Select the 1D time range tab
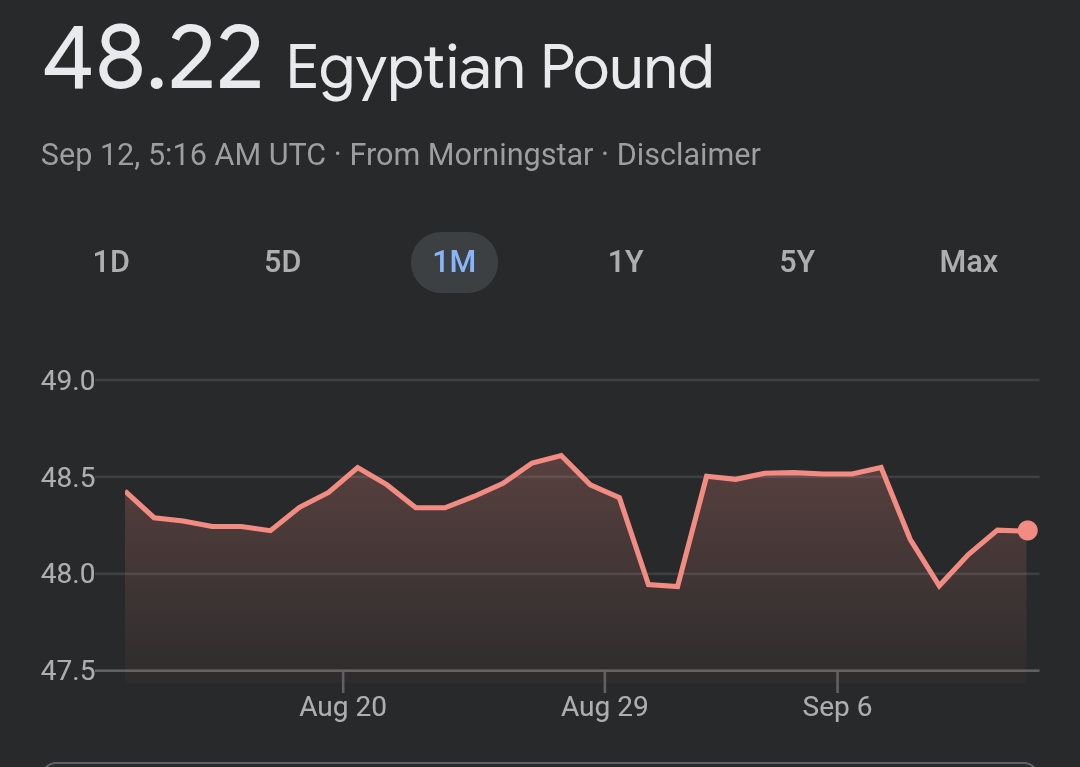1080x767 pixels. pyautogui.click(x=111, y=262)
